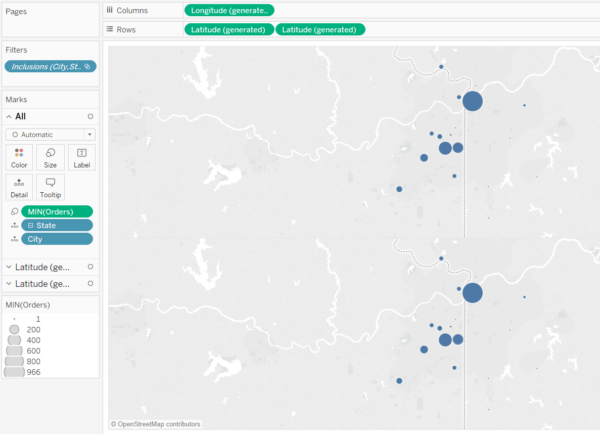The height and width of the screenshot is (434, 600).
Task: Expand the second Latitude (ge... marks section
Action: [9, 284]
